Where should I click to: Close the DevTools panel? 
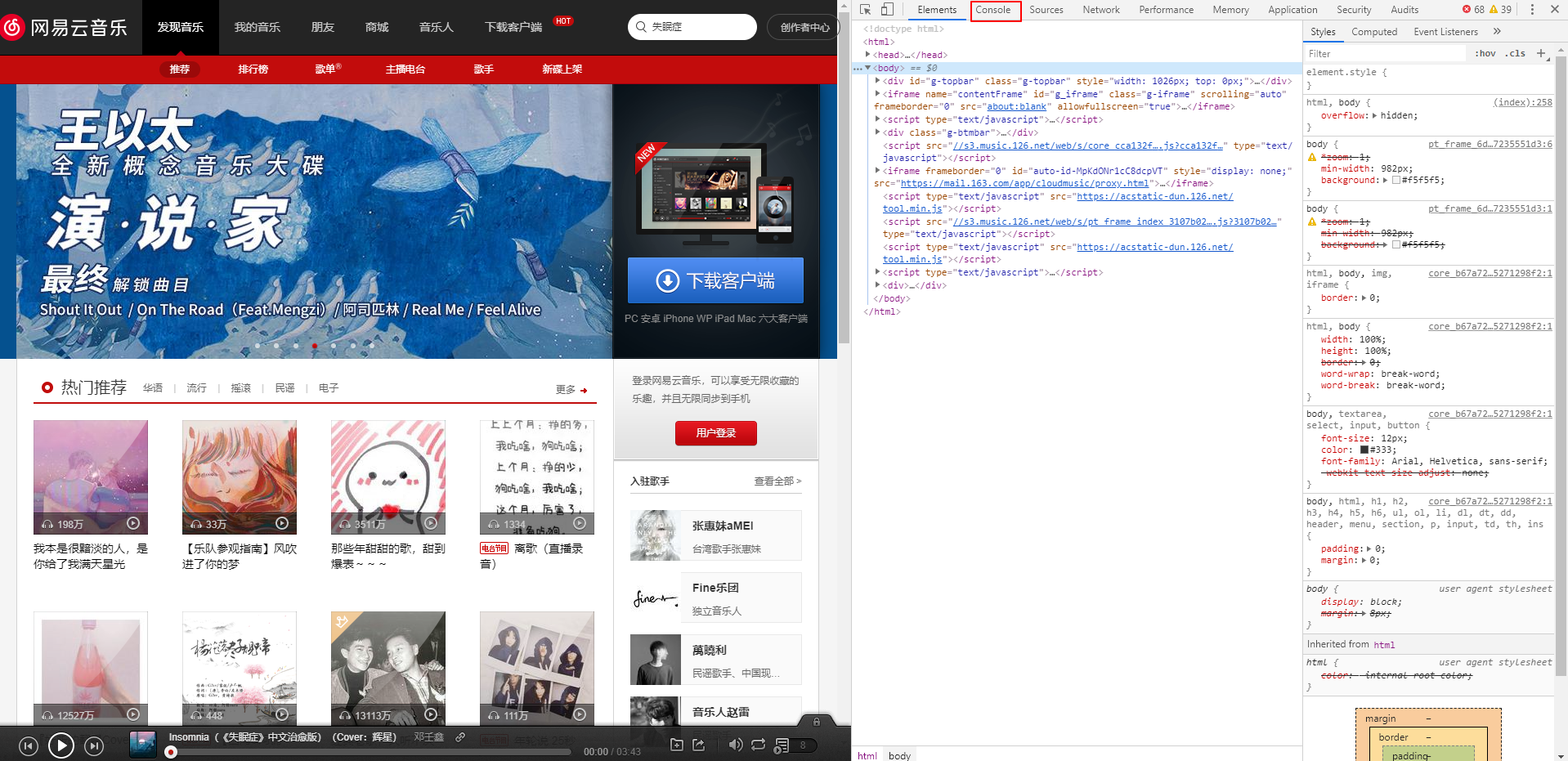[1553, 10]
